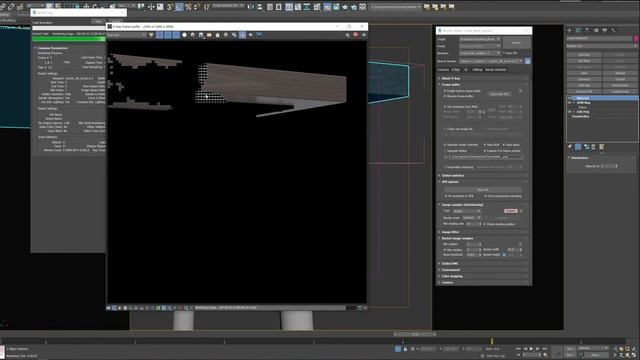Lock view icon beside View to Render
This screenshot has height=360, width=640.
[x=527, y=61]
